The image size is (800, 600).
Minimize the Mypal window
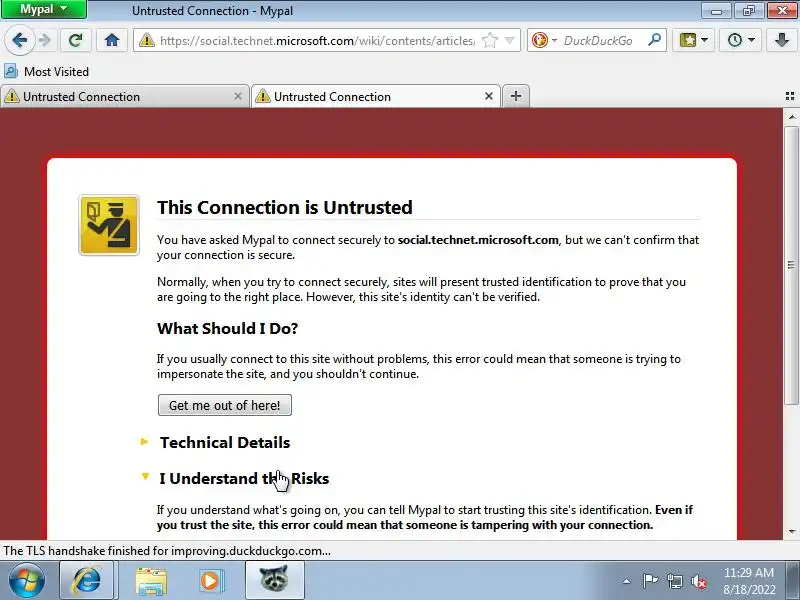(x=716, y=10)
